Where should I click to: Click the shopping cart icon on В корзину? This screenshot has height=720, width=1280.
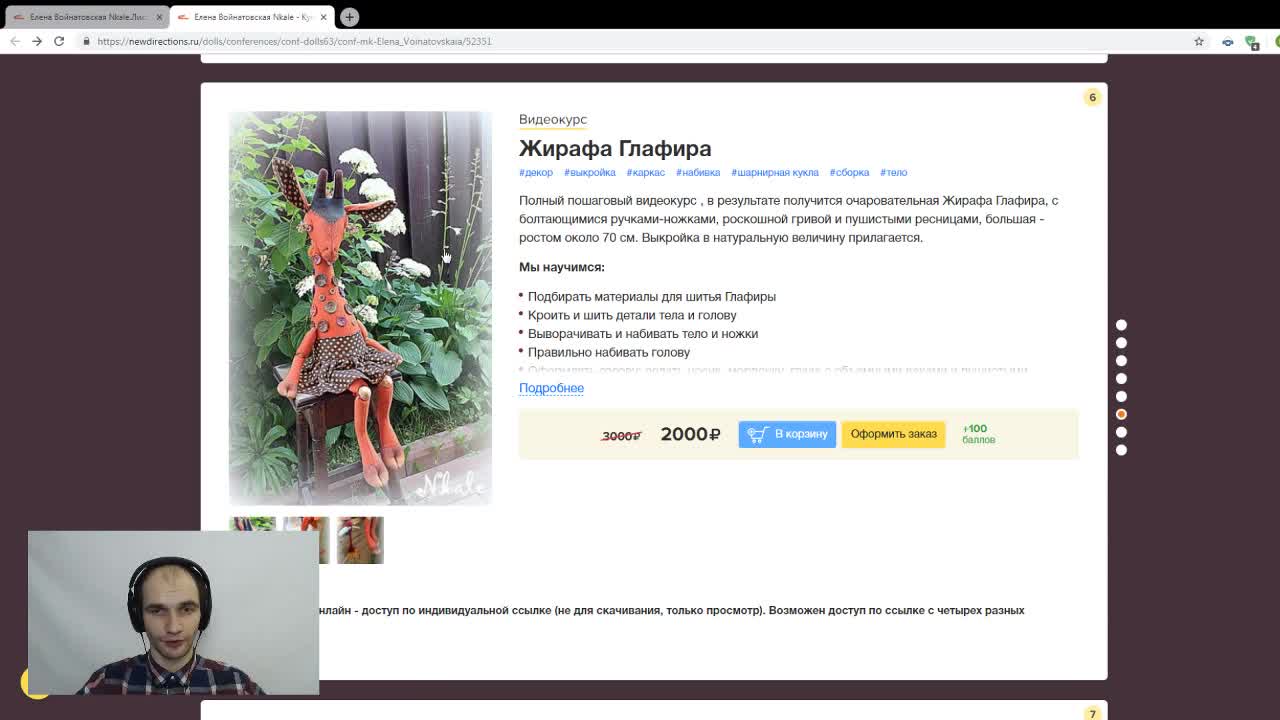[x=757, y=434]
